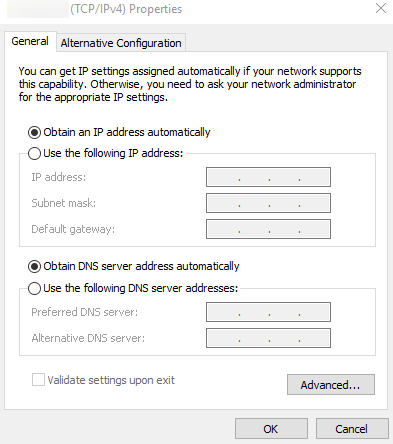Click the Validate settings upon exit label
This screenshot has height=444, width=393.
[x=111, y=380]
